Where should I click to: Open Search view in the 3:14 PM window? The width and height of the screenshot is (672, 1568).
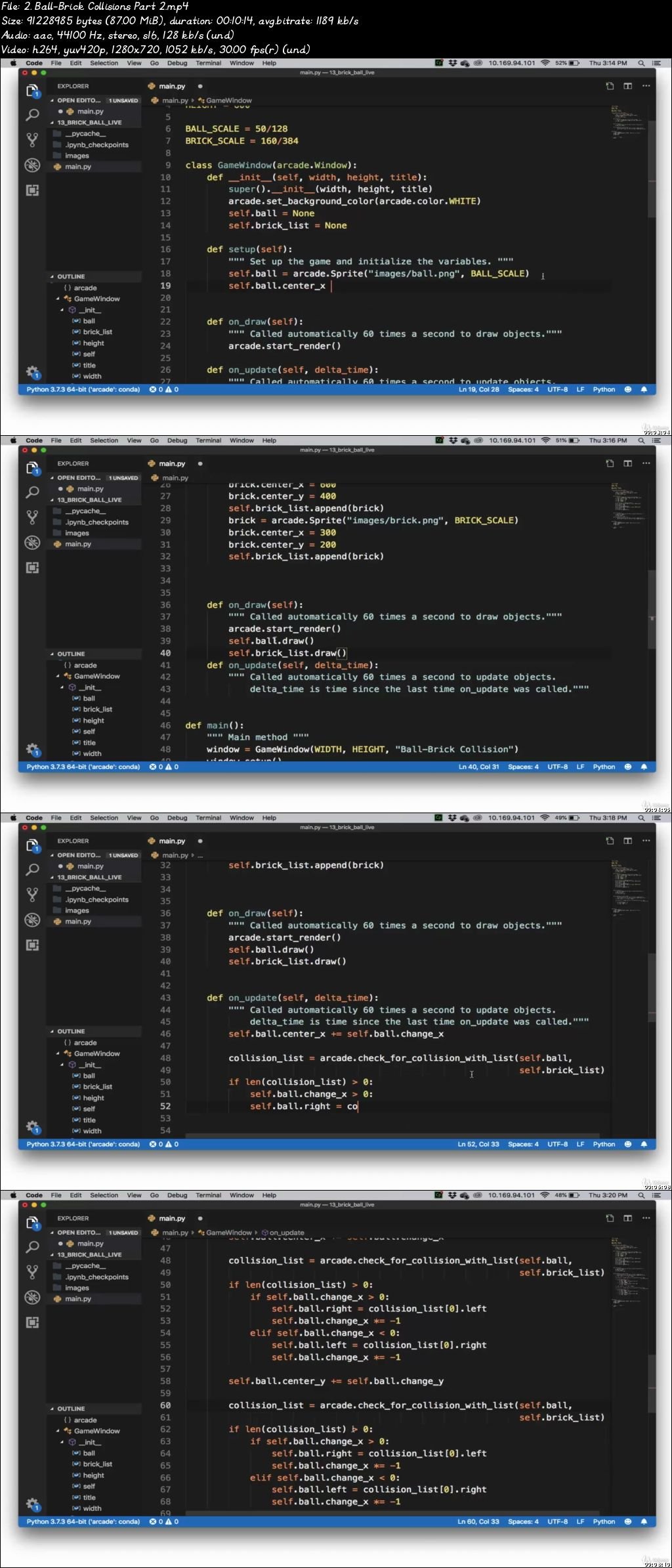[x=32, y=115]
